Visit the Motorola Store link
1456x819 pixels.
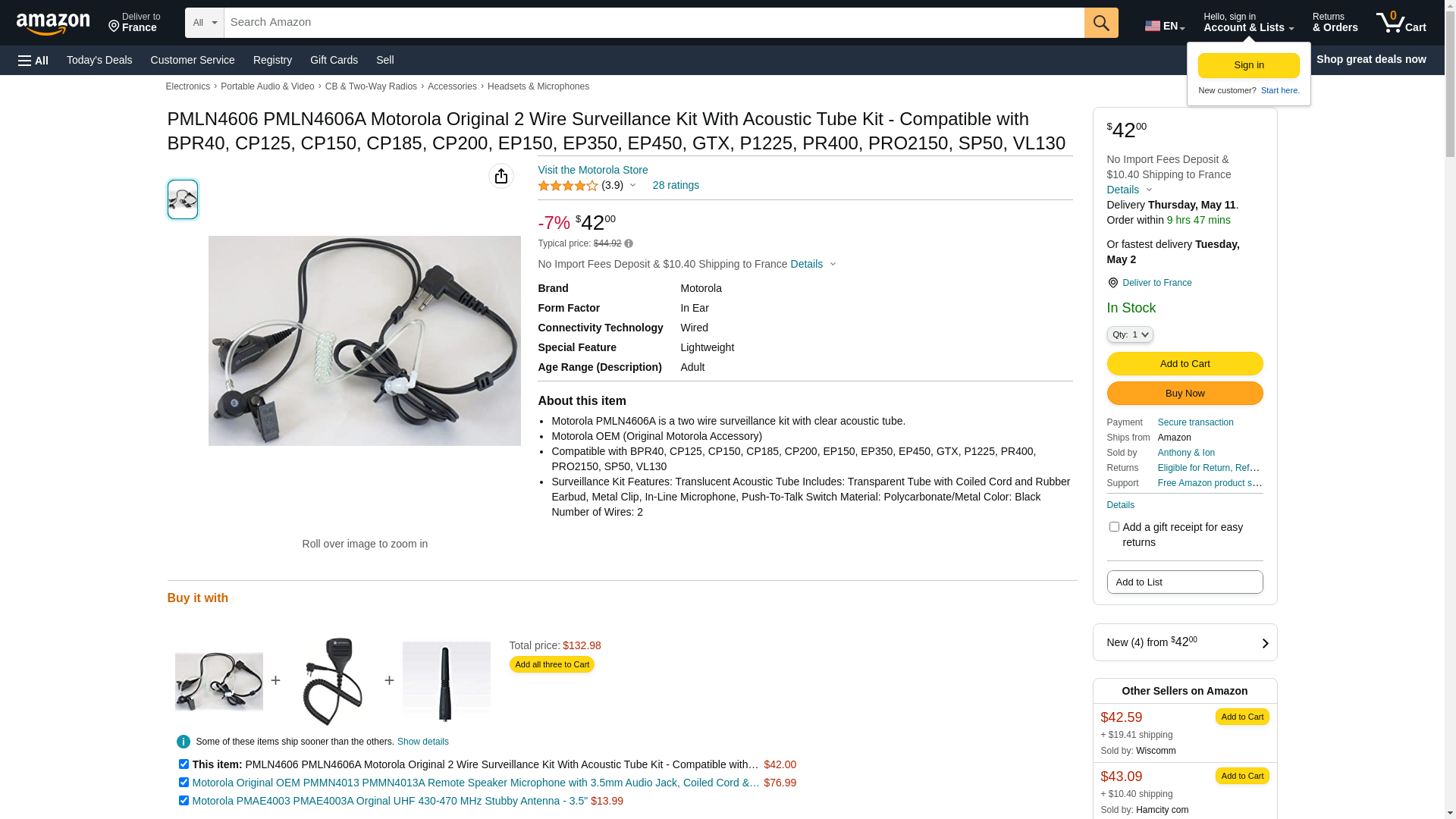coord(593,170)
